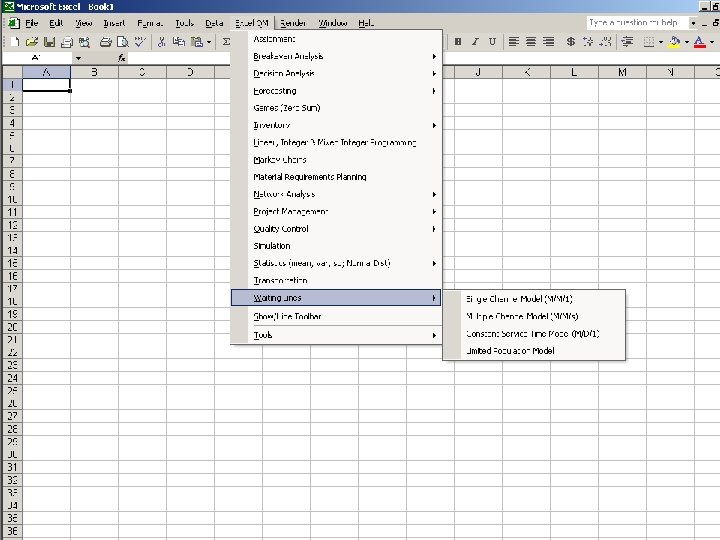Click Increase Decimal icon

coord(588,42)
